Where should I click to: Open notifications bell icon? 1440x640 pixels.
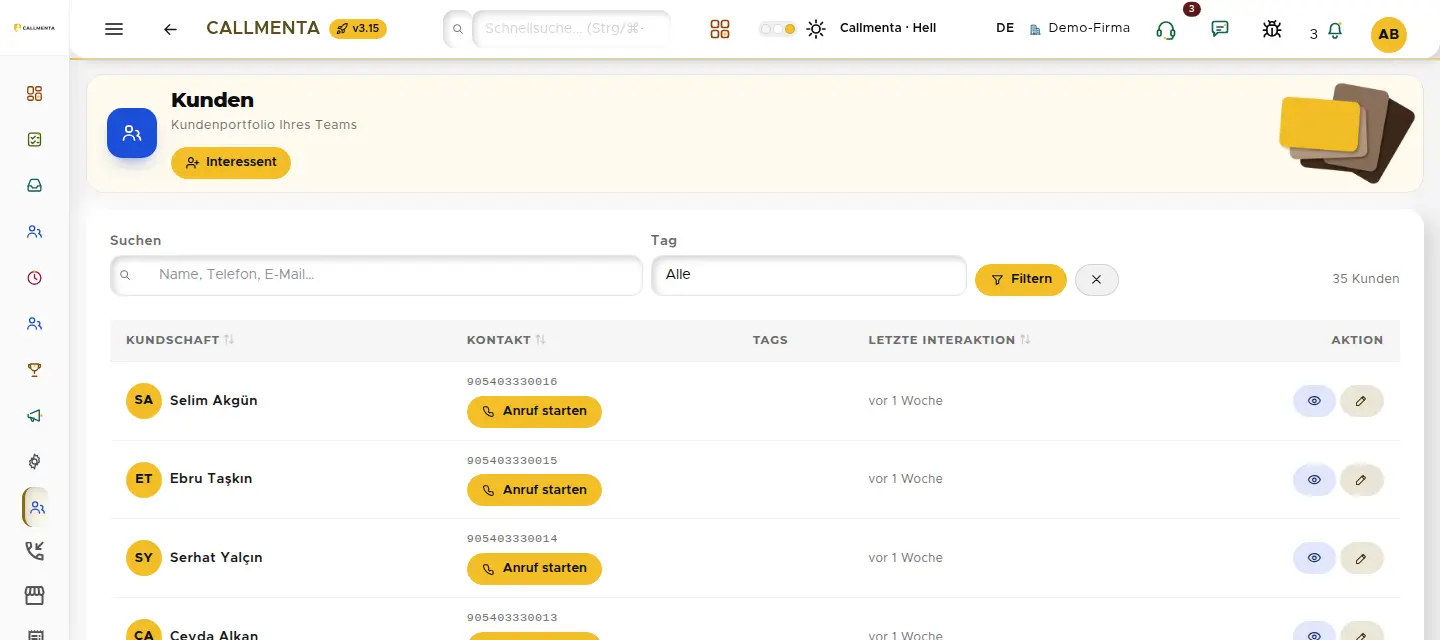1334,31
